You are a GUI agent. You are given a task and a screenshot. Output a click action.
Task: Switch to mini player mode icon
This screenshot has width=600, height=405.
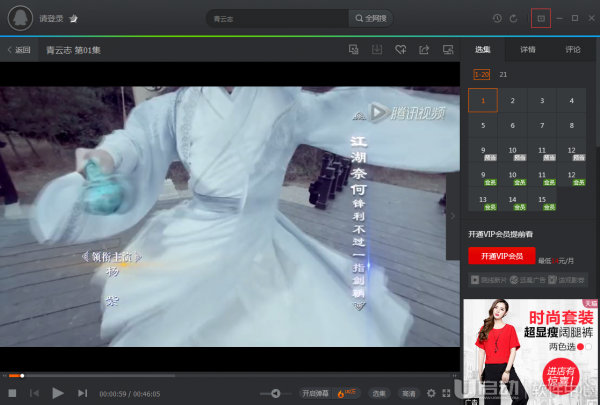tap(541, 18)
